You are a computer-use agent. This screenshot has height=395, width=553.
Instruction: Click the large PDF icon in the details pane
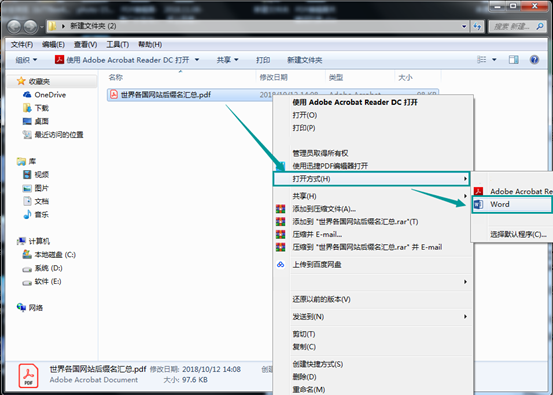[28, 376]
